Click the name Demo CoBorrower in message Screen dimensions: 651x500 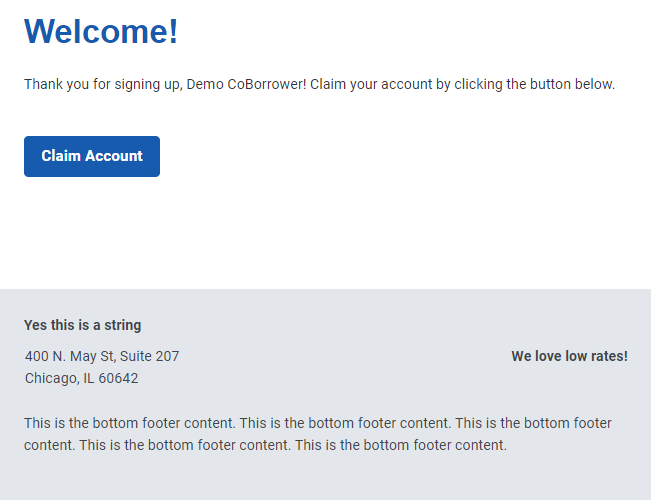point(246,84)
